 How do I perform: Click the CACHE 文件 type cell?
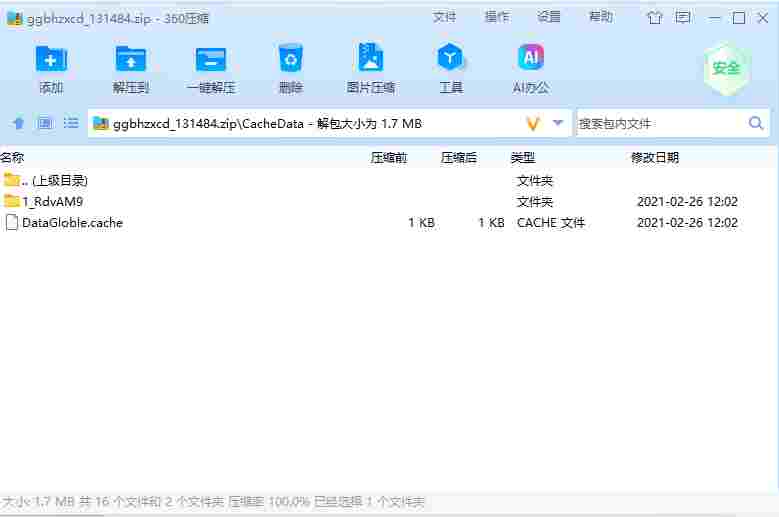coord(550,223)
